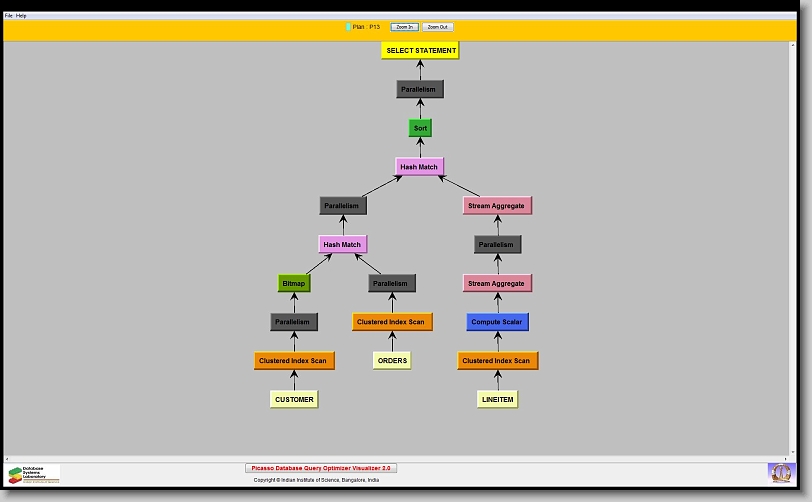Select the ORDERS table node

point(392,360)
